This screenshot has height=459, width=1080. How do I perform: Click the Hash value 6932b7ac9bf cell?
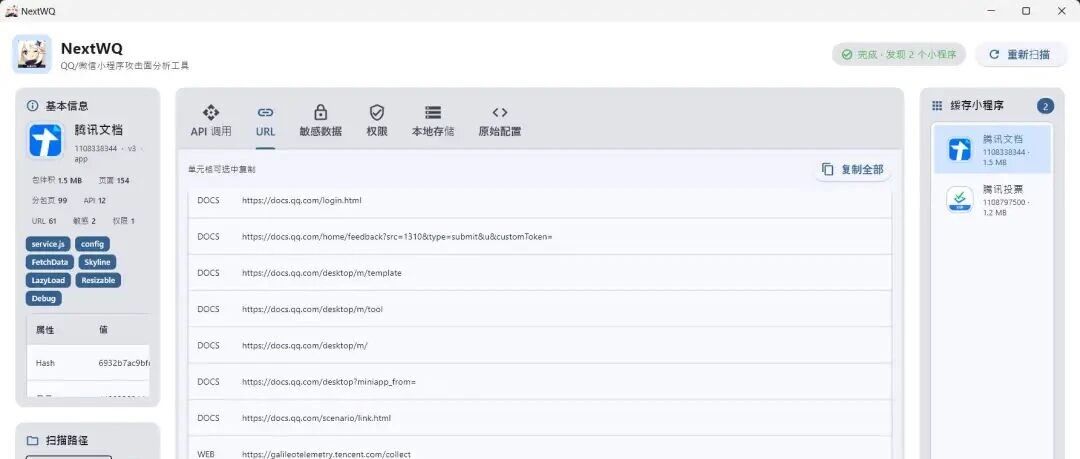pos(124,363)
